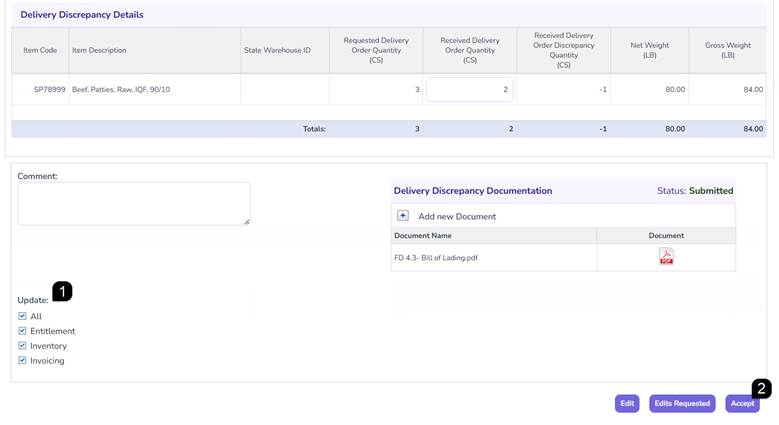Click the plus icon to add document
This screenshot has width=779, height=425.
tap(402, 216)
